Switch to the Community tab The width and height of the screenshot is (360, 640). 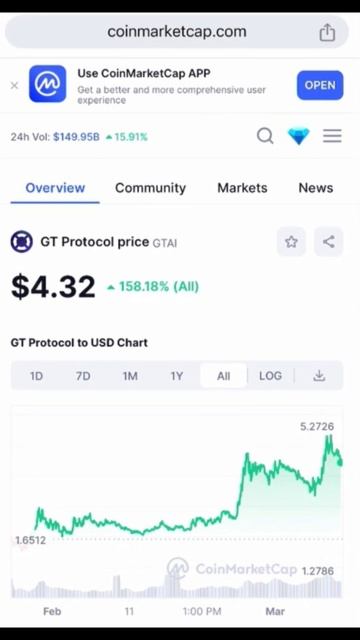150,188
